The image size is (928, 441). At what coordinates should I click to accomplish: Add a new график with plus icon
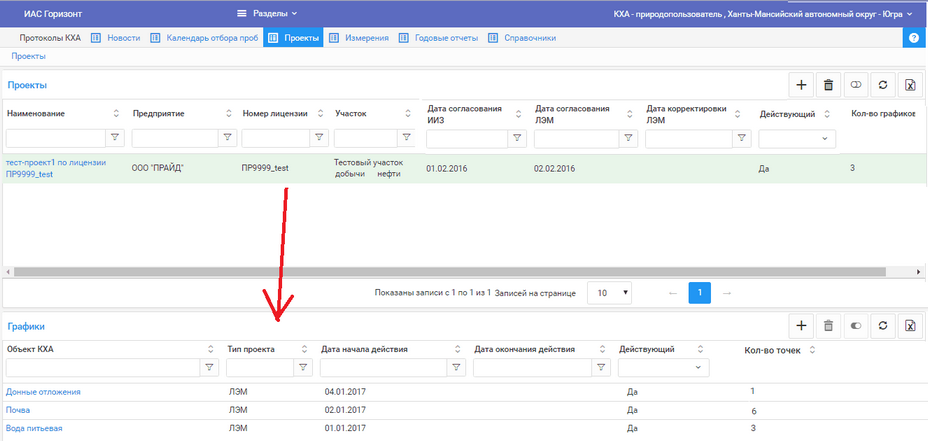pyautogui.click(x=801, y=326)
